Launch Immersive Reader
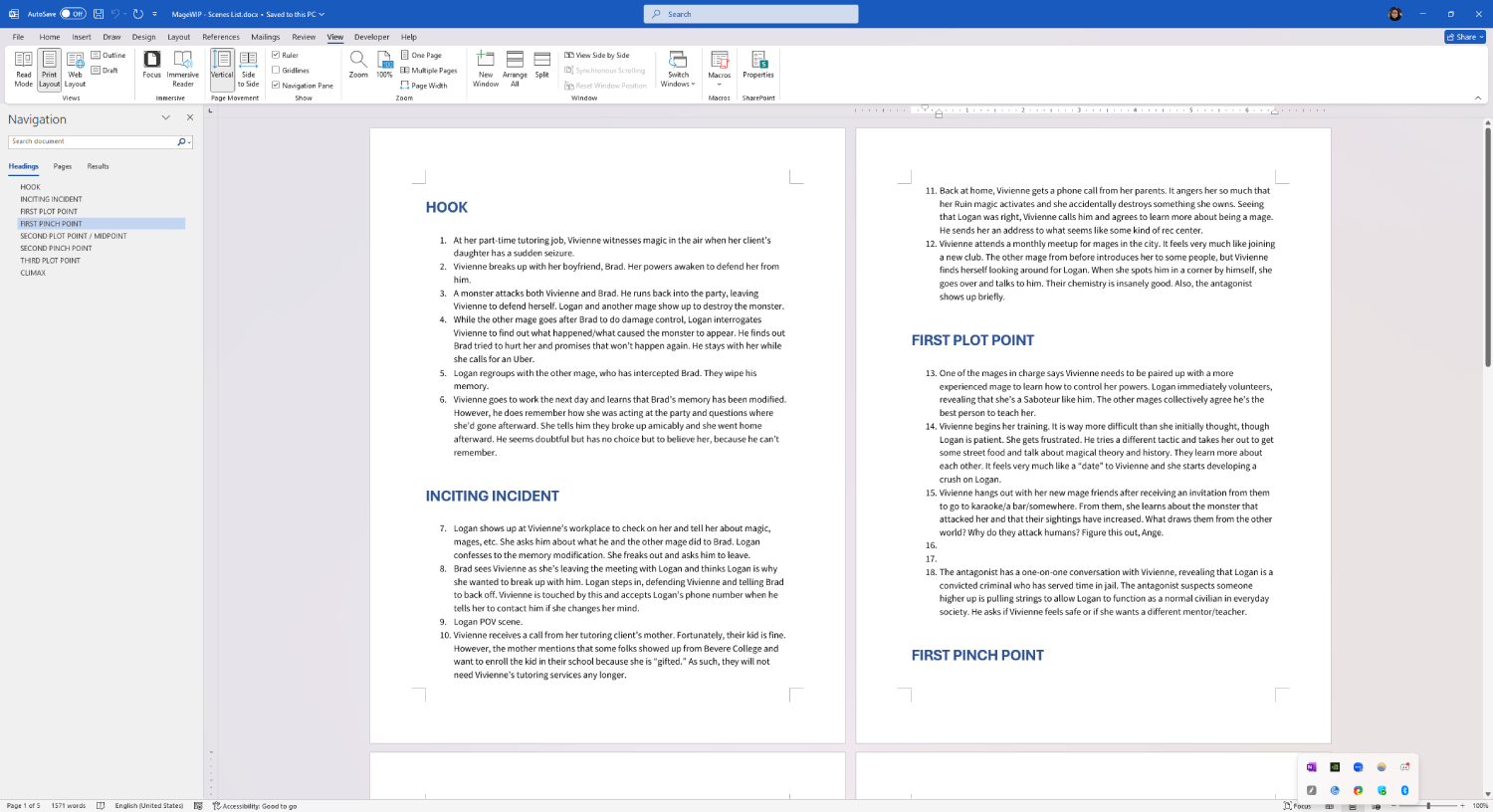The width and height of the screenshot is (1493, 812). (x=182, y=69)
